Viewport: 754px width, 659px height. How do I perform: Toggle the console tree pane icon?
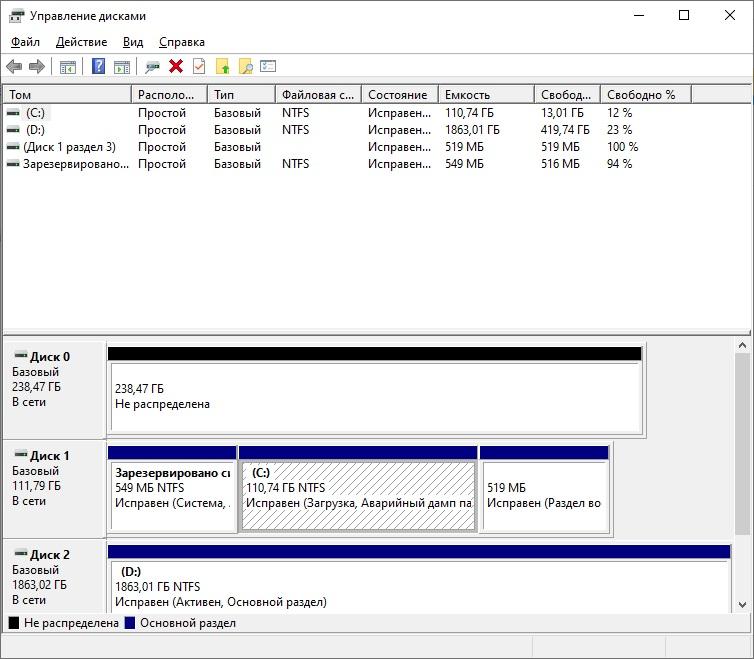(x=68, y=66)
